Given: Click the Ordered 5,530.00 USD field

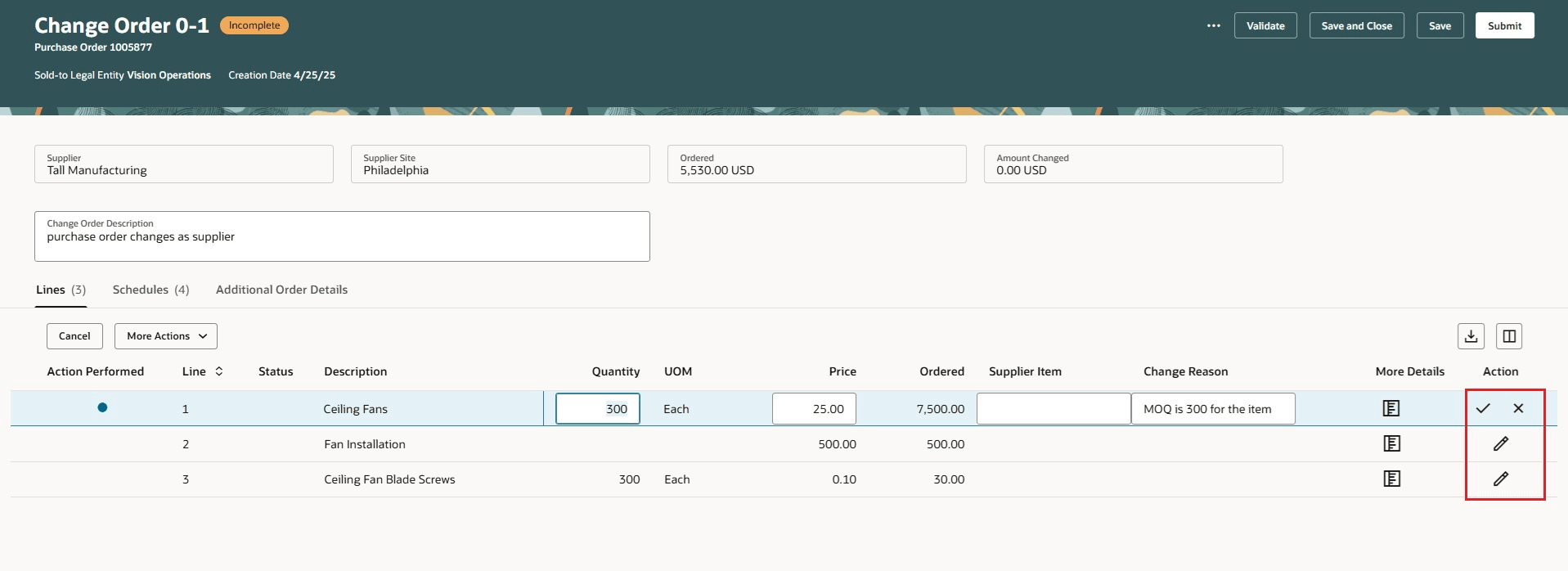Looking at the screenshot, I should pos(817,164).
